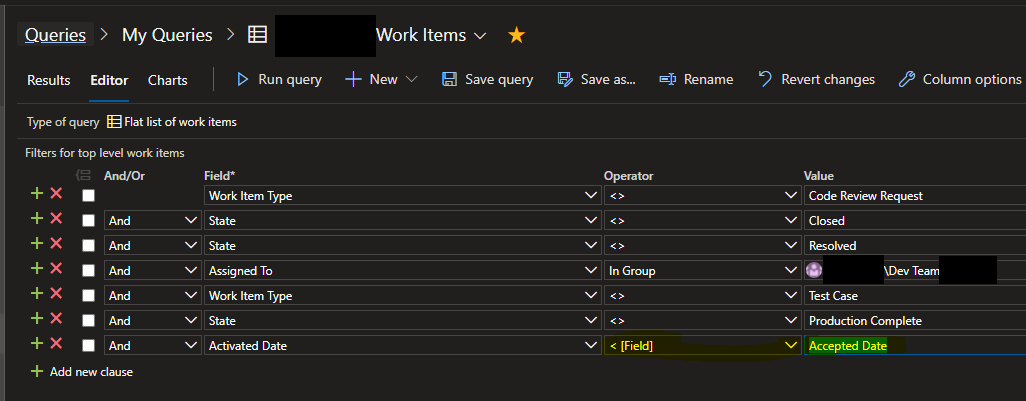Viewport: 1026px width, 401px height.
Task: Click the favorite star icon
Action: 516,35
